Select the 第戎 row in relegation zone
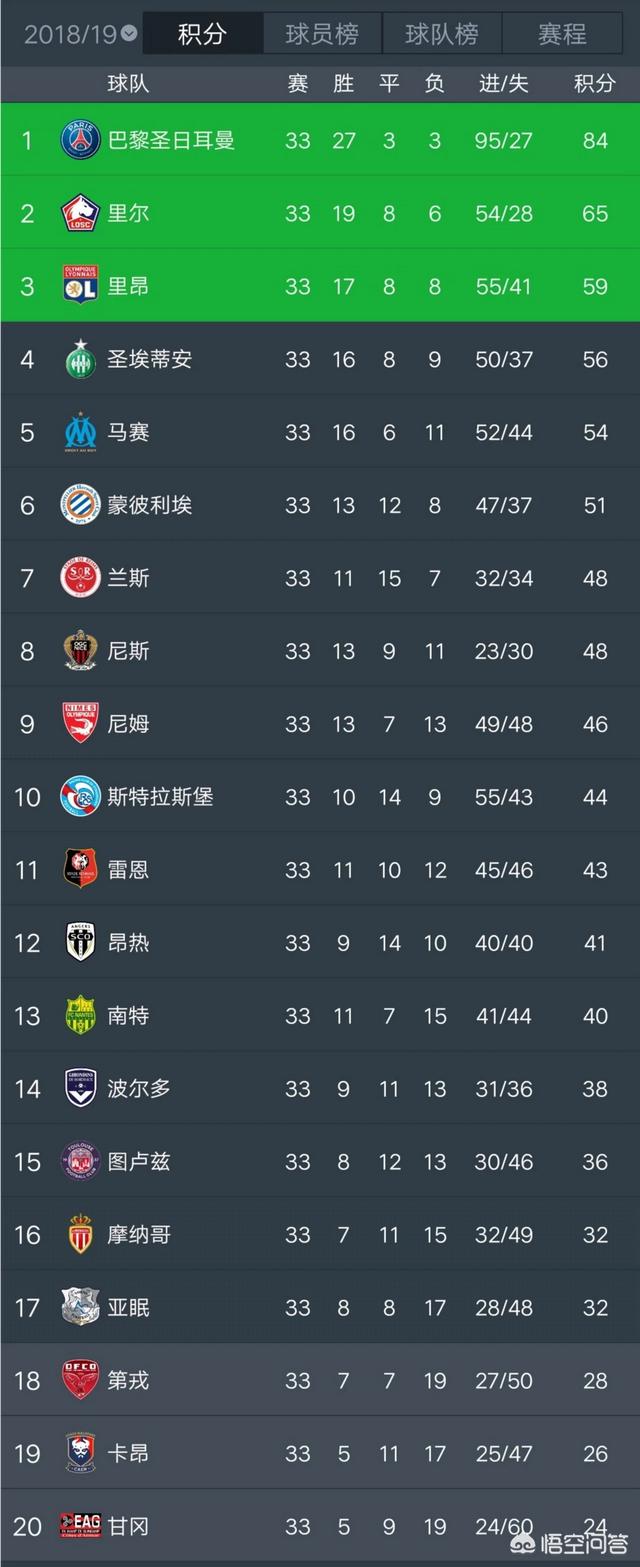The width and height of the screenshot is (640, 1567). coord(320,1381)
